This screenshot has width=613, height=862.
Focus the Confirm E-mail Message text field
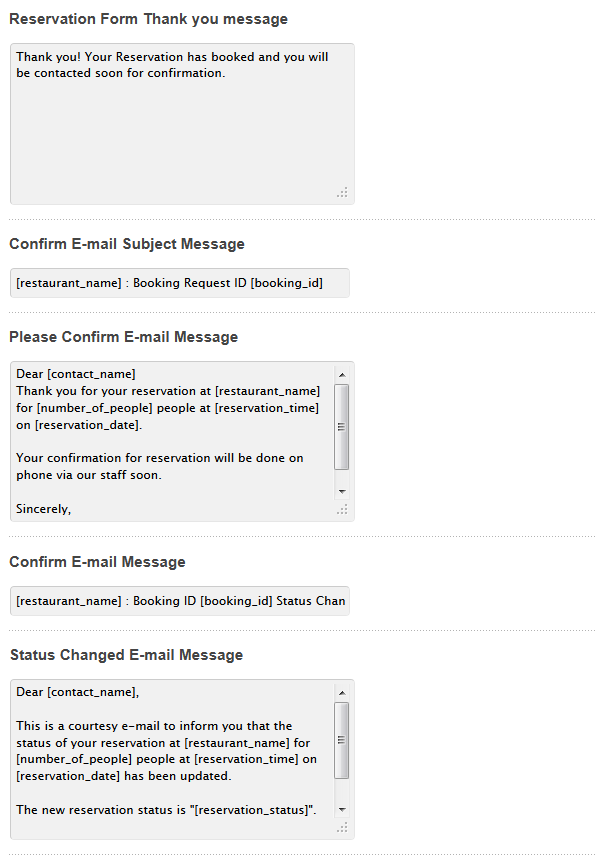coord(180,601)
